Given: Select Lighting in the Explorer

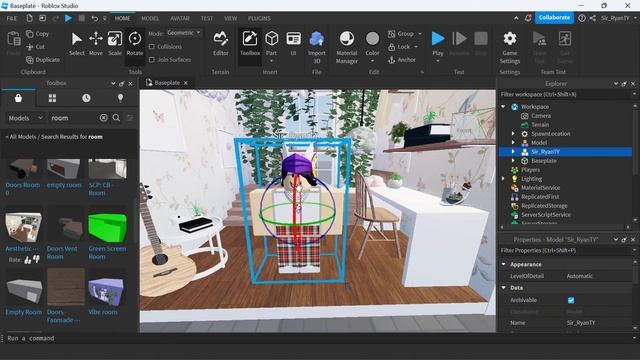Looking at the screenshot, I should (531, 179).
